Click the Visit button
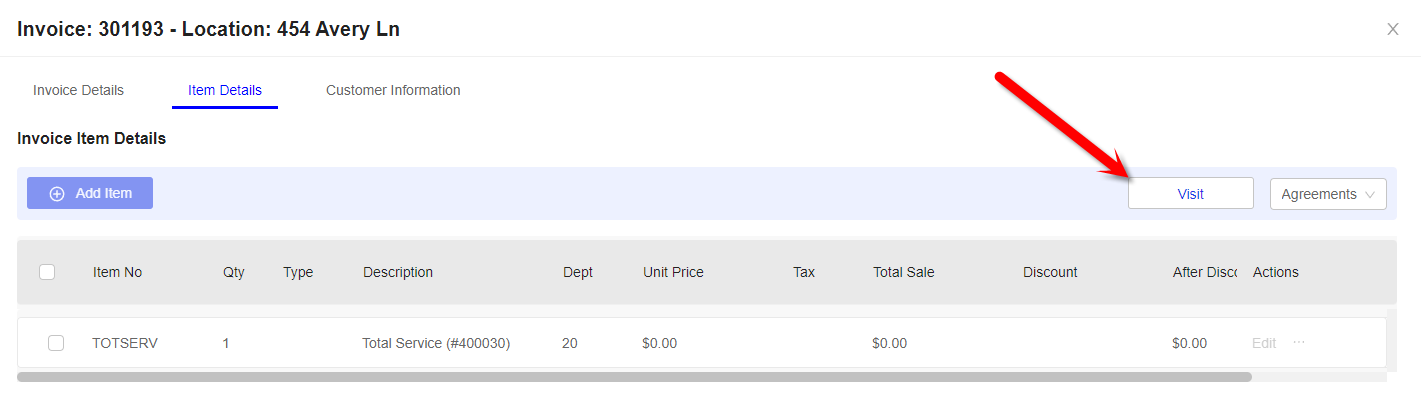The image size is (1425, 396). click(1190, 194)
